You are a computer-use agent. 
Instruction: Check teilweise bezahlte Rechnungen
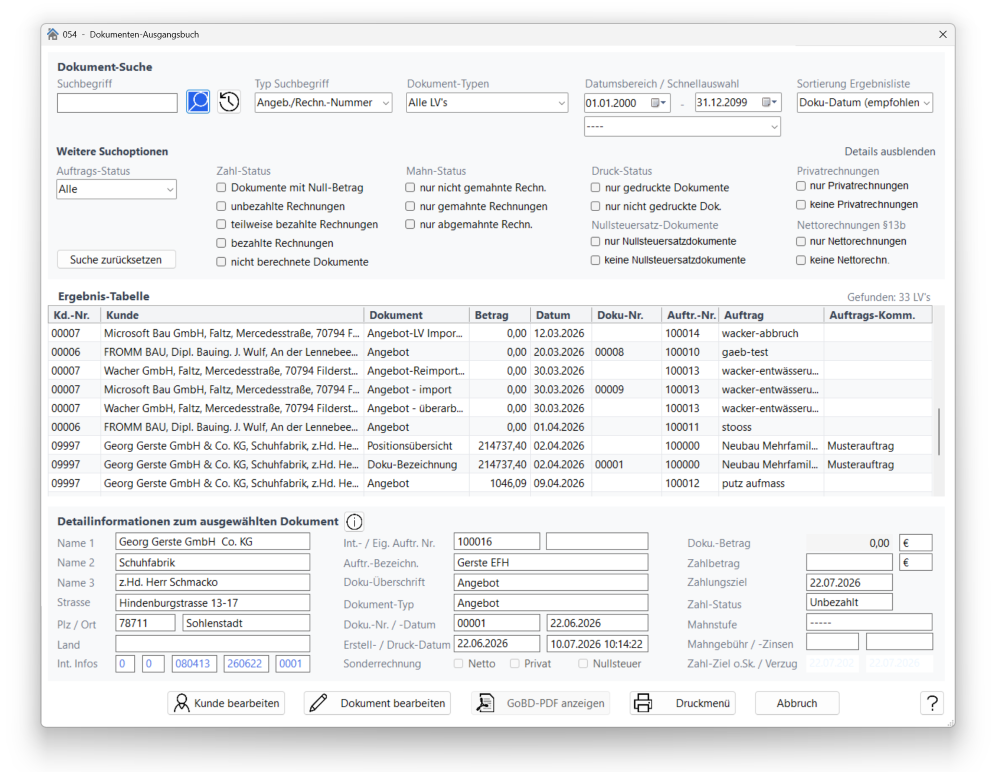click(x=221, y=225)
